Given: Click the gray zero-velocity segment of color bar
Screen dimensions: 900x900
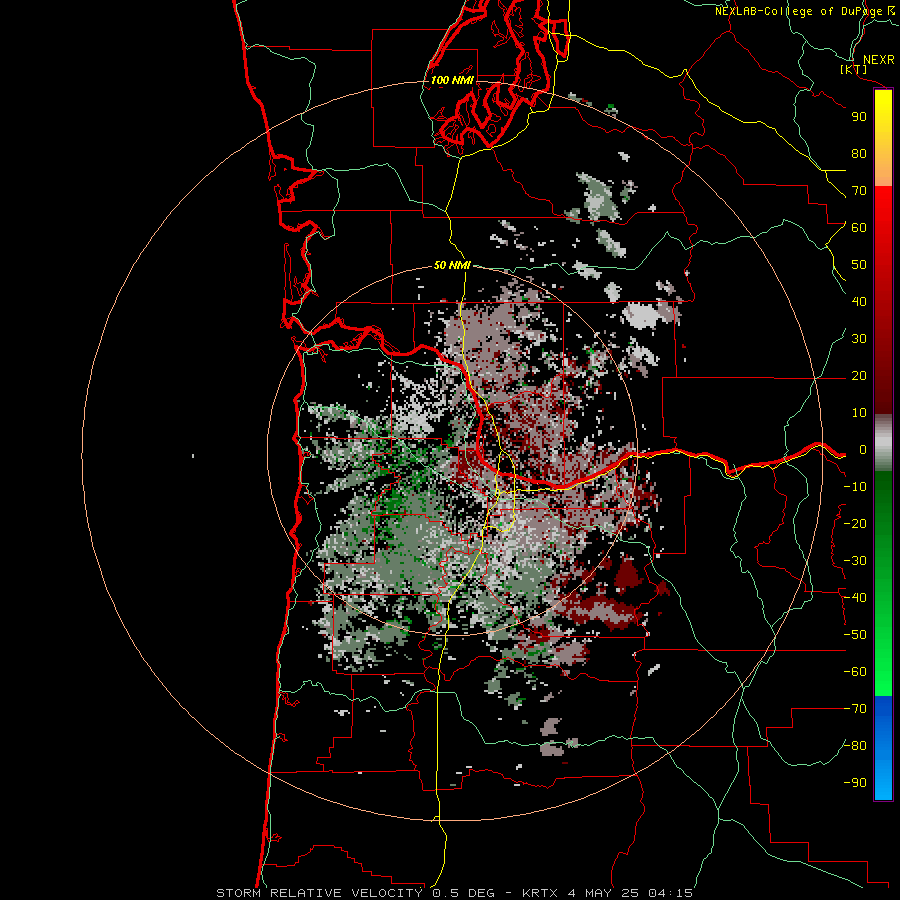Looking at the screenshot, I should tap(883, 443).
